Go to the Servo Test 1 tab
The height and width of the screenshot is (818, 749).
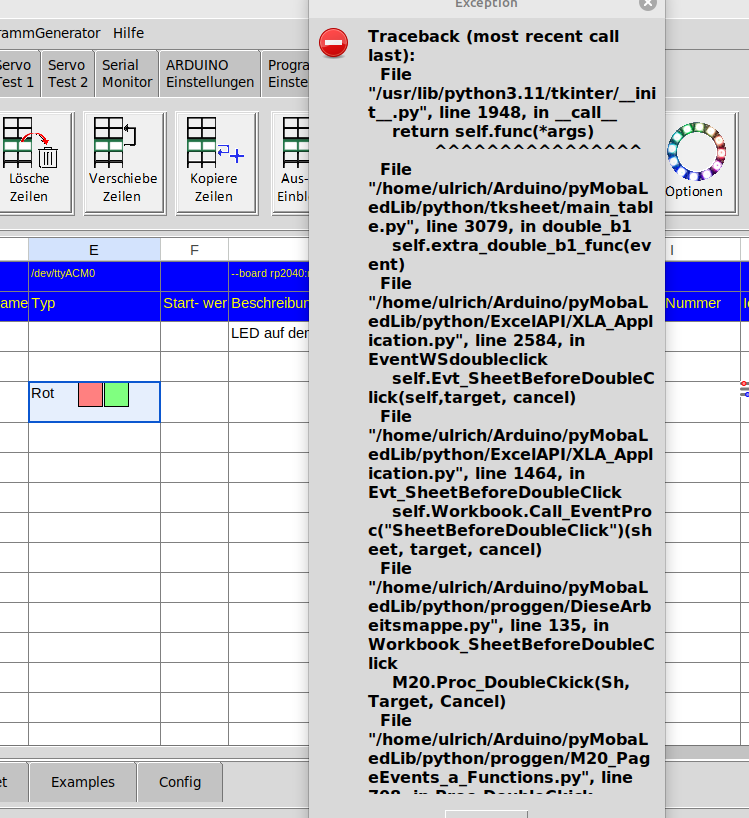(x=16, y=74)
